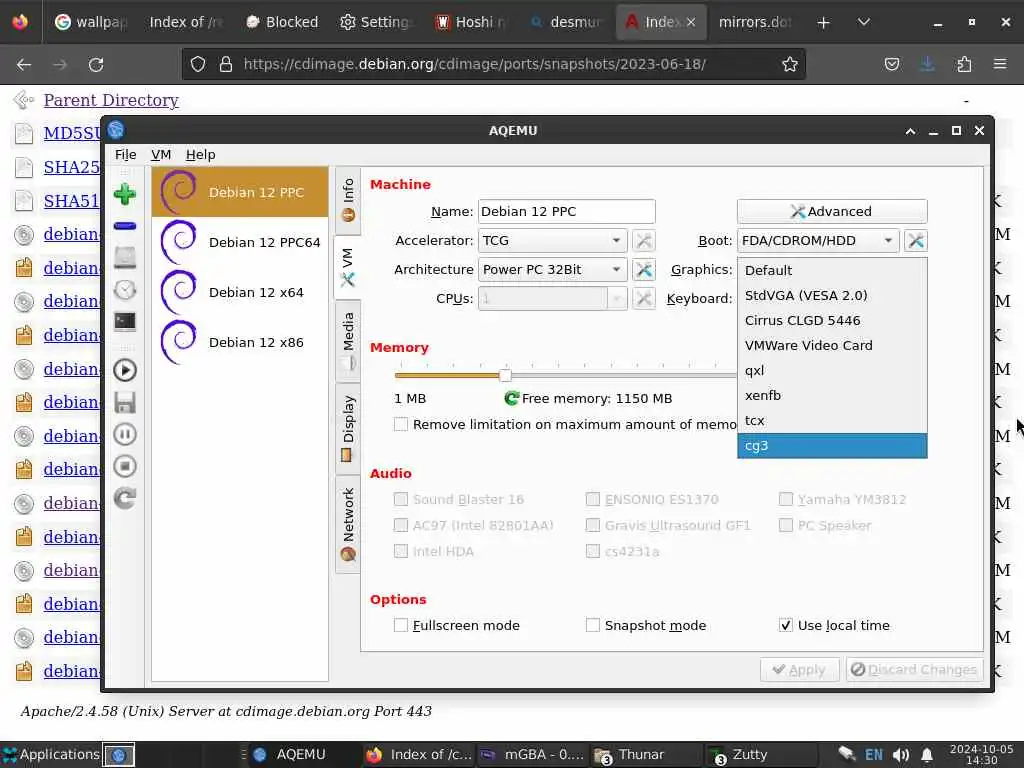Click the green plus Add VM icon
The image size is (1024, 768).
pos(125,194)
